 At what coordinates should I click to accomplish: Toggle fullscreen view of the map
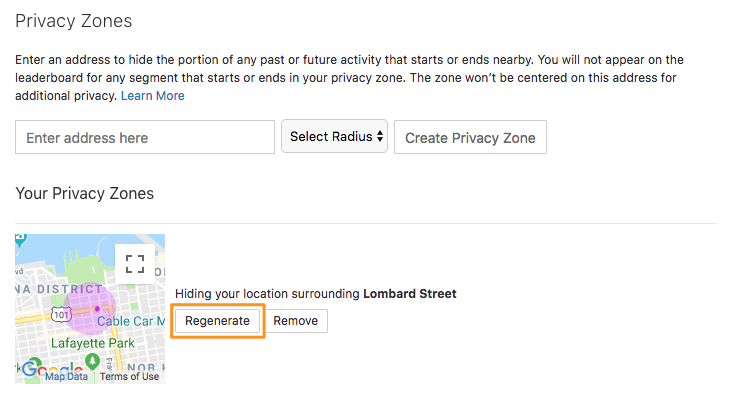(x=135, y=264)
